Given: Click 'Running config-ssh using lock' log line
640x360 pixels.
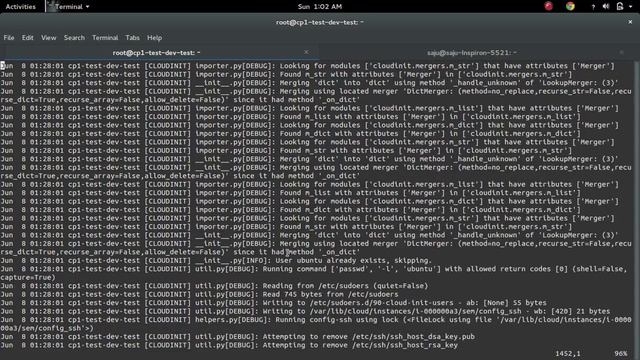Looking at the screenshot, I should point(316,324).
